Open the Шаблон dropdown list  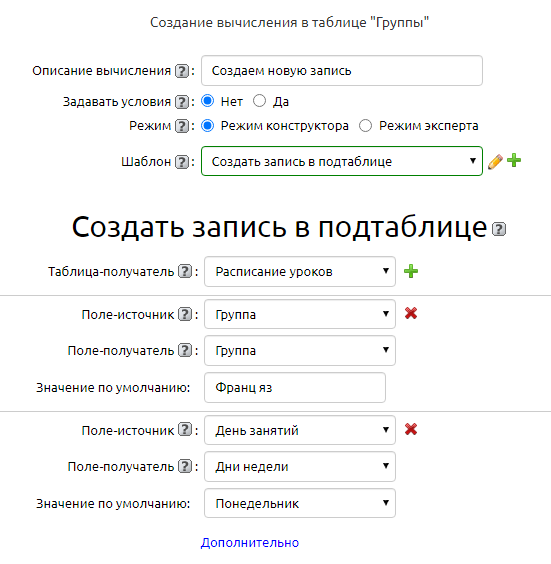point(342,161)
